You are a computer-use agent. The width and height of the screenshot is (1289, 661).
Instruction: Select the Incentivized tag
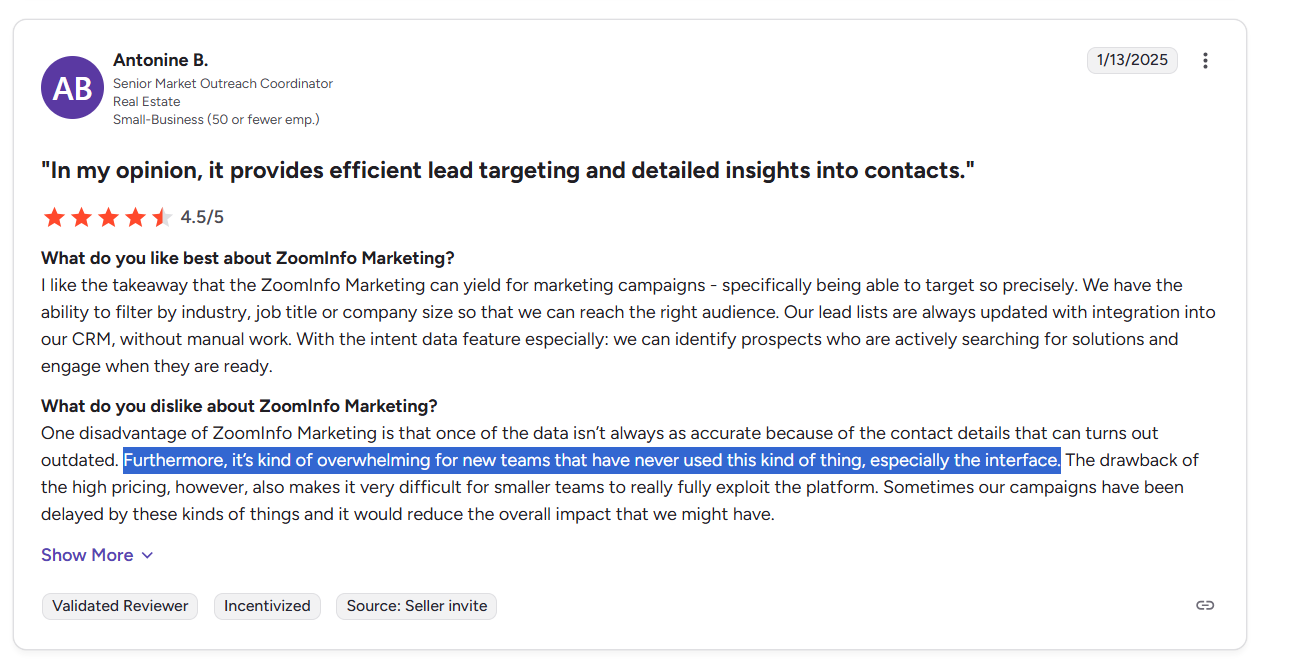pos(267,606)
